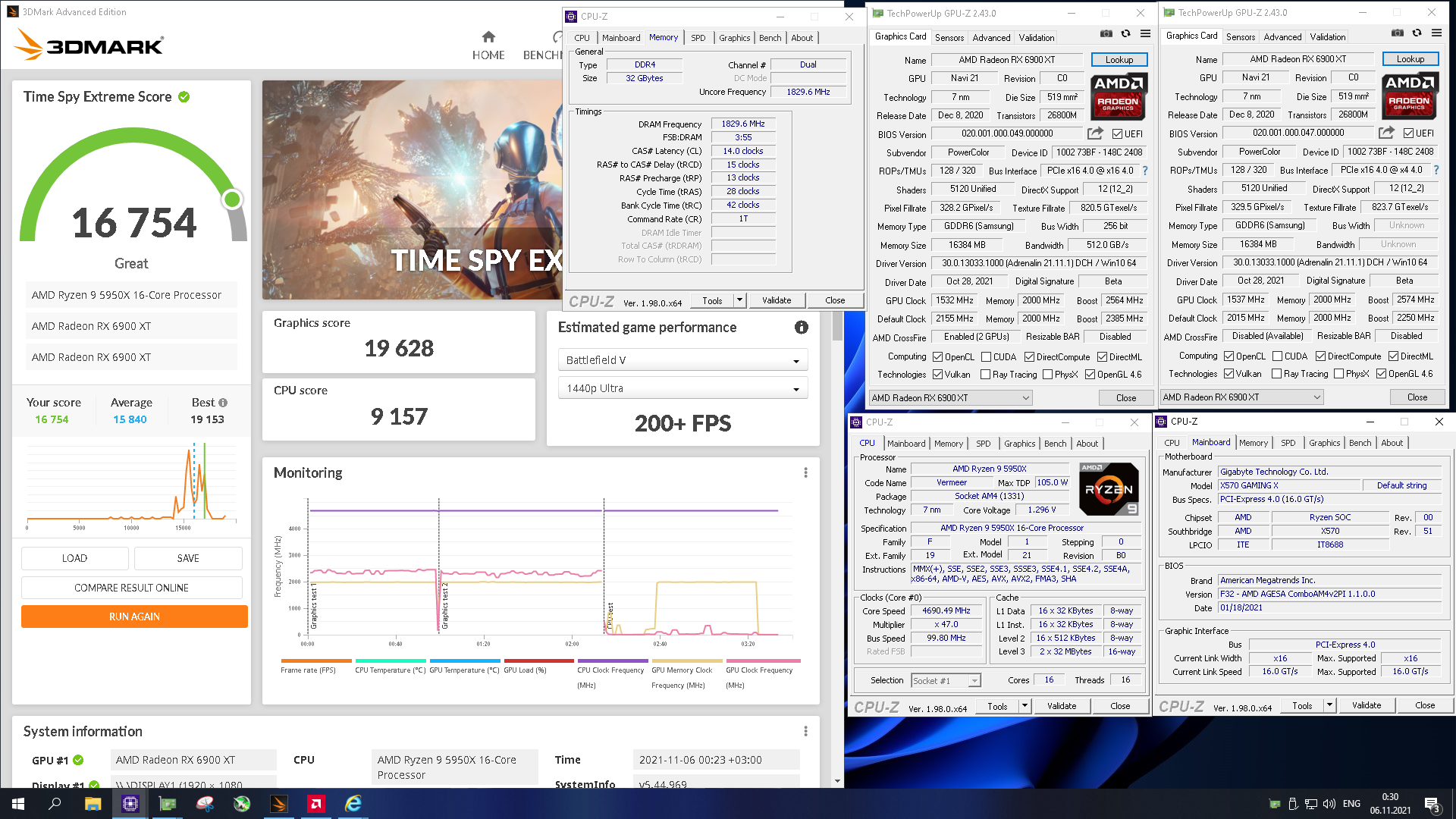1456x819 pixels.
Task: Click the 3DMark logo
Action: click(x=89, y=45)
